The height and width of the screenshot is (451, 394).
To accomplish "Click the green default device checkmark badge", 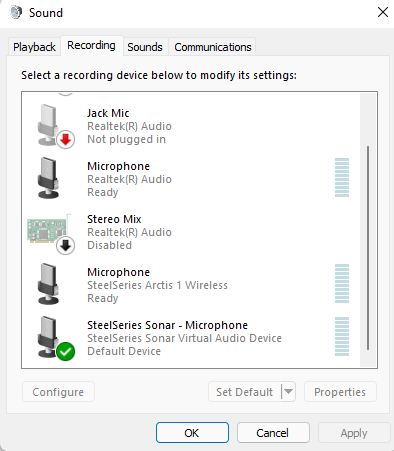I will (x=65, y=352).
